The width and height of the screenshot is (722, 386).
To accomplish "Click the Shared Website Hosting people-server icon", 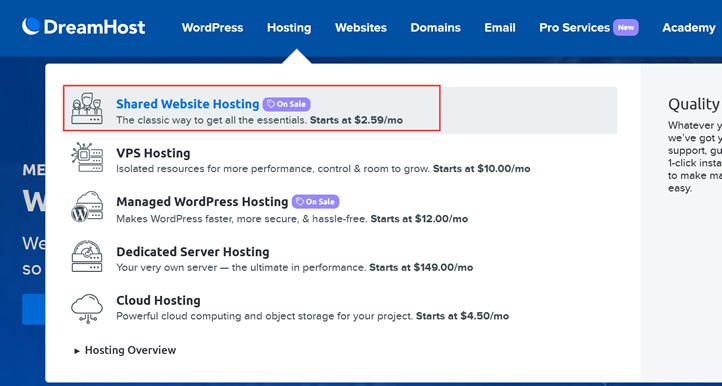I will click(87, 109).
